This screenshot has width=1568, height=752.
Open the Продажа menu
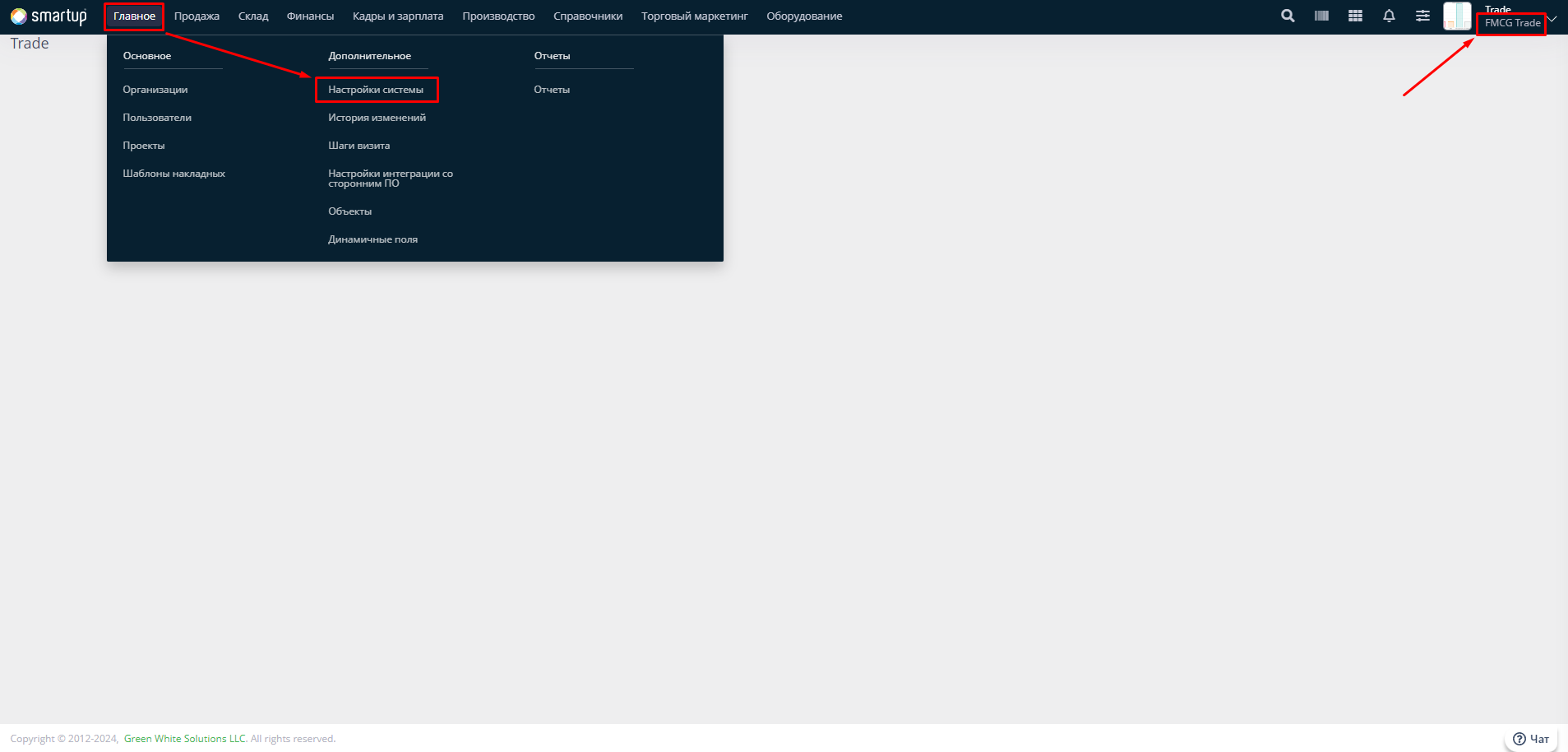coord(197,16)
